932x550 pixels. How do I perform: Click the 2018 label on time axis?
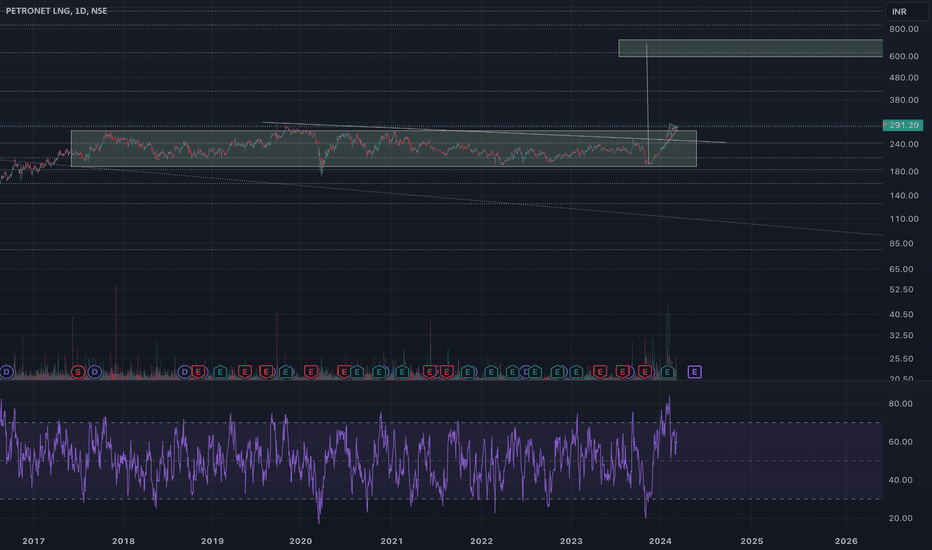(x=123, y=540)
